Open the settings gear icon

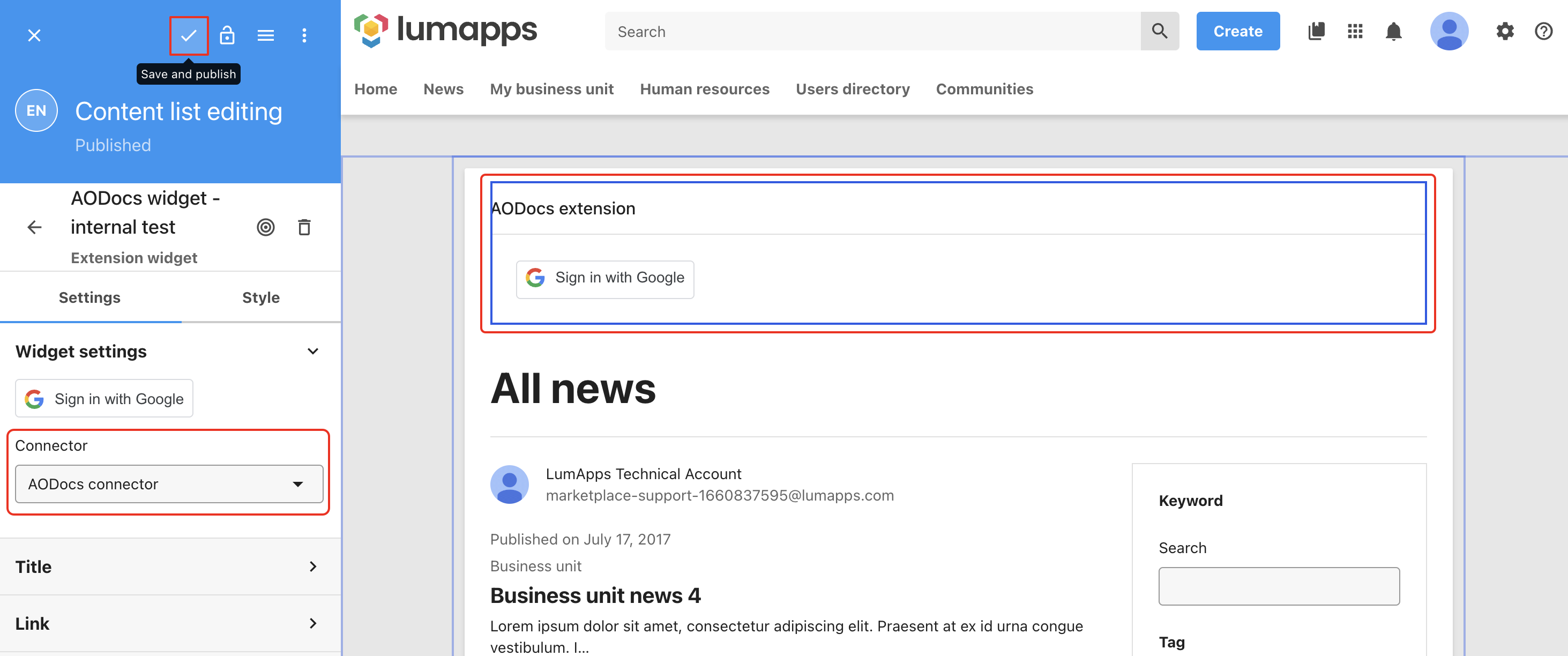point(1505,32)
